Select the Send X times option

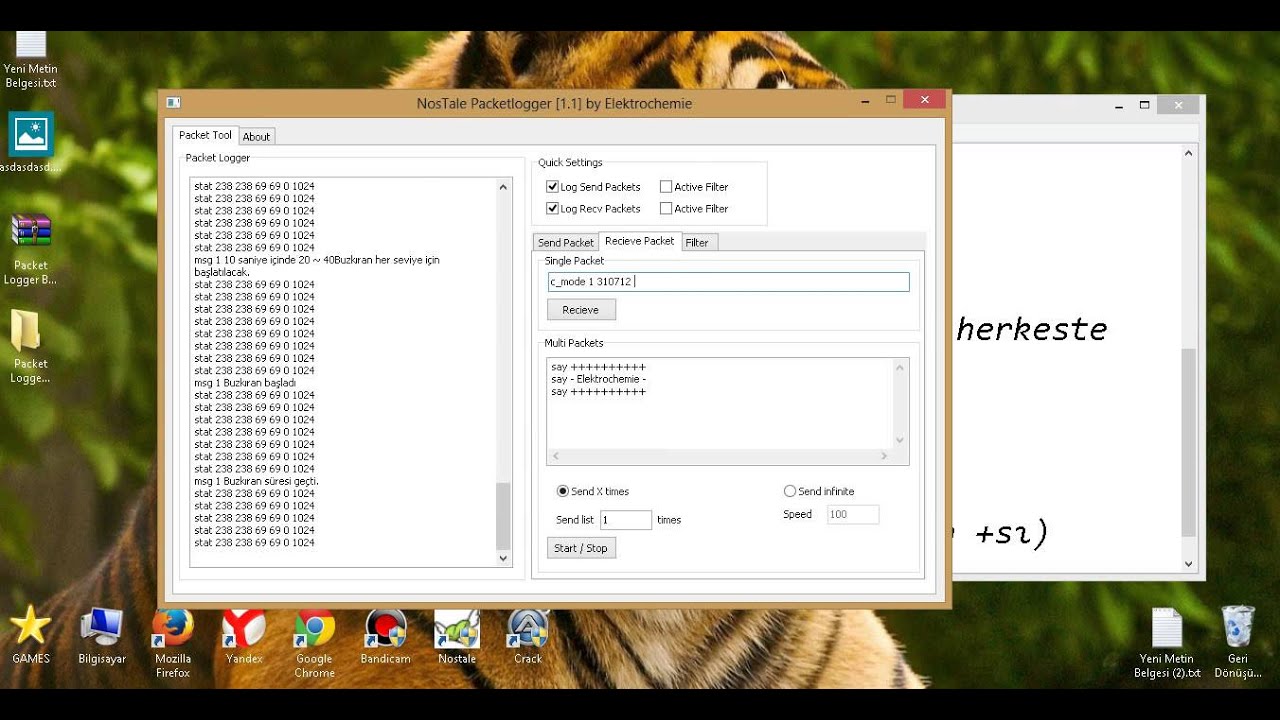[563, 491]
